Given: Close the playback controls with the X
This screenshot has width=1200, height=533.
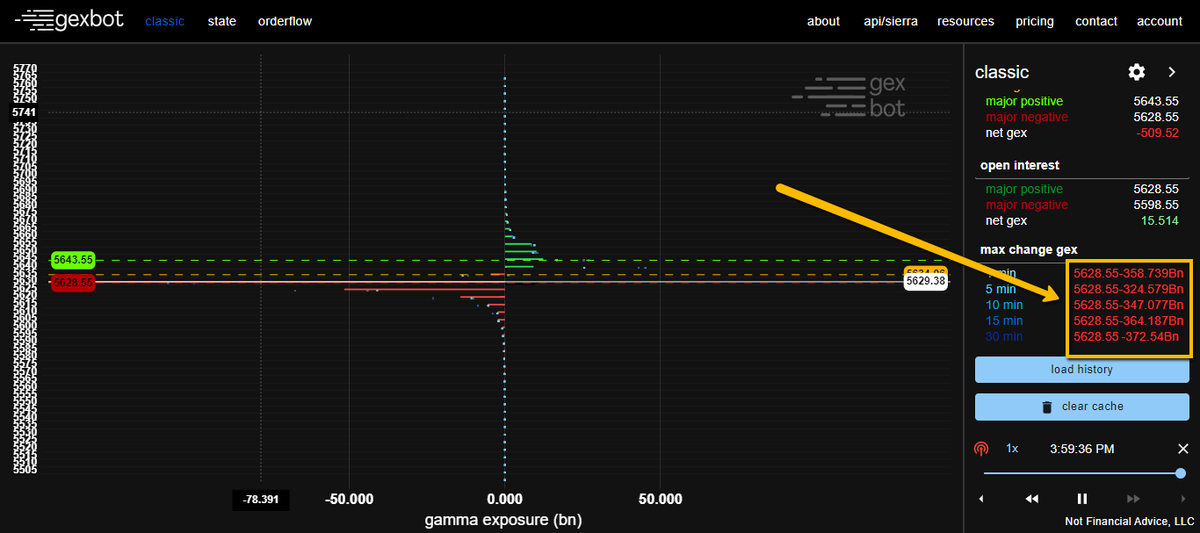Looking at the screenshot, I should 1182,449.
